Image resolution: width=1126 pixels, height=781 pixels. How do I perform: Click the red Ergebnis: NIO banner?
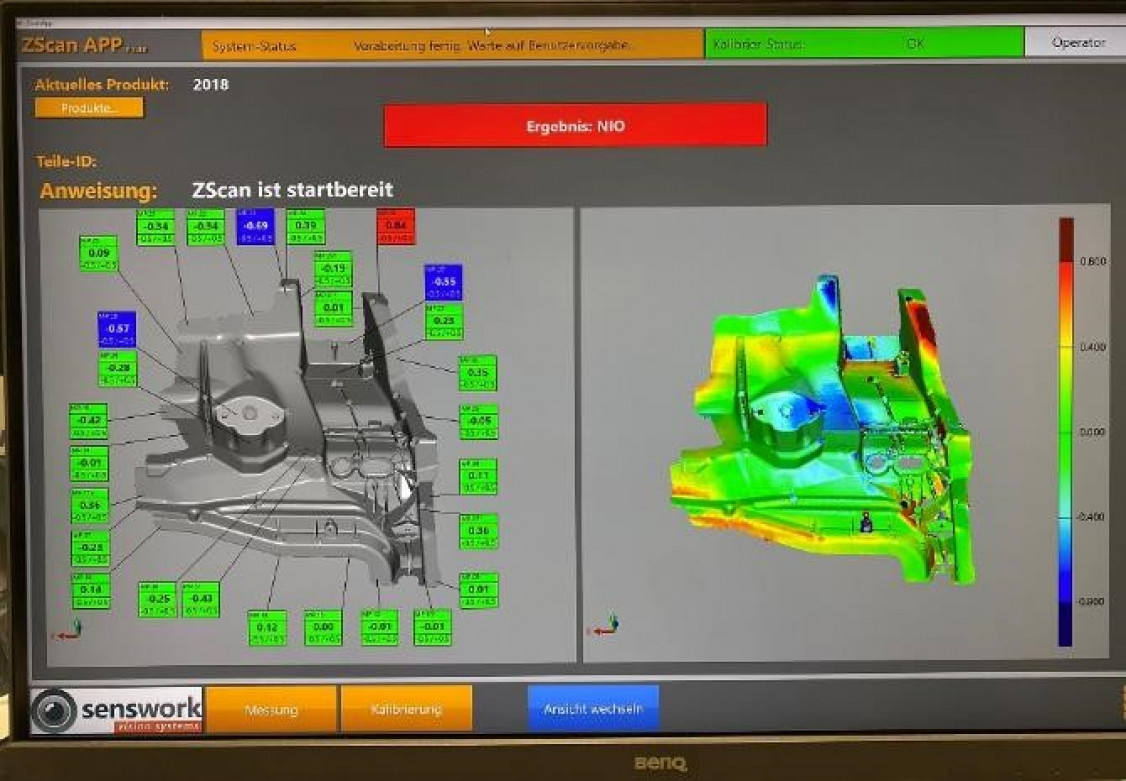click(575, 126)
